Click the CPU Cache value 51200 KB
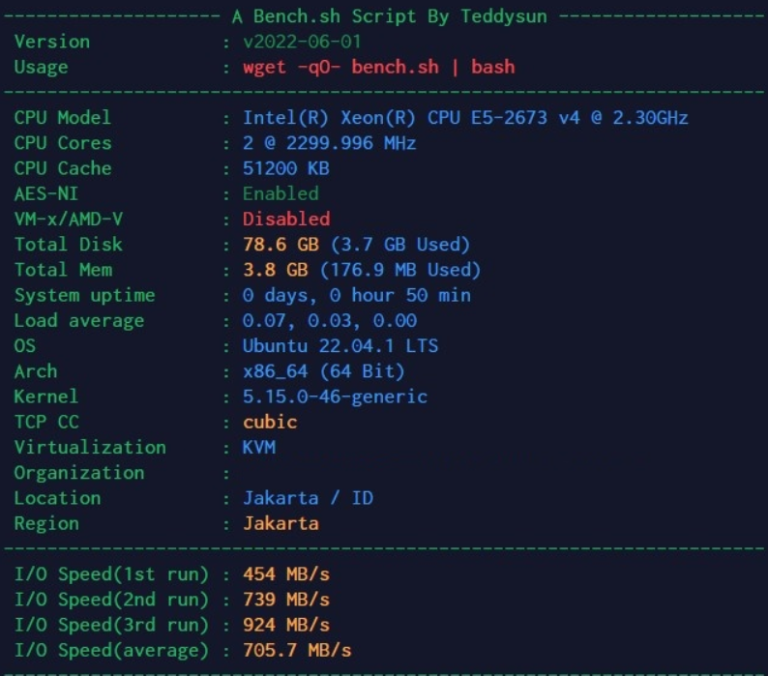Screen dimensions: 768x676 (x=286, y=168)
